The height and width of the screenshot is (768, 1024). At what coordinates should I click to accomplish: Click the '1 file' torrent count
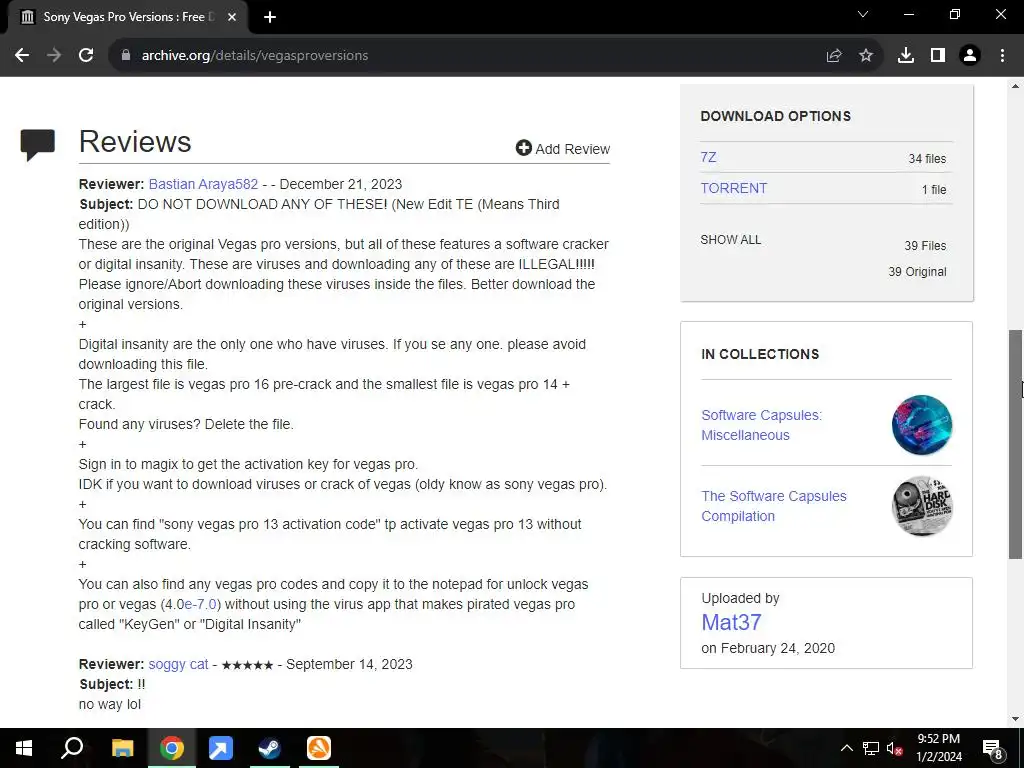coord(934,189)
